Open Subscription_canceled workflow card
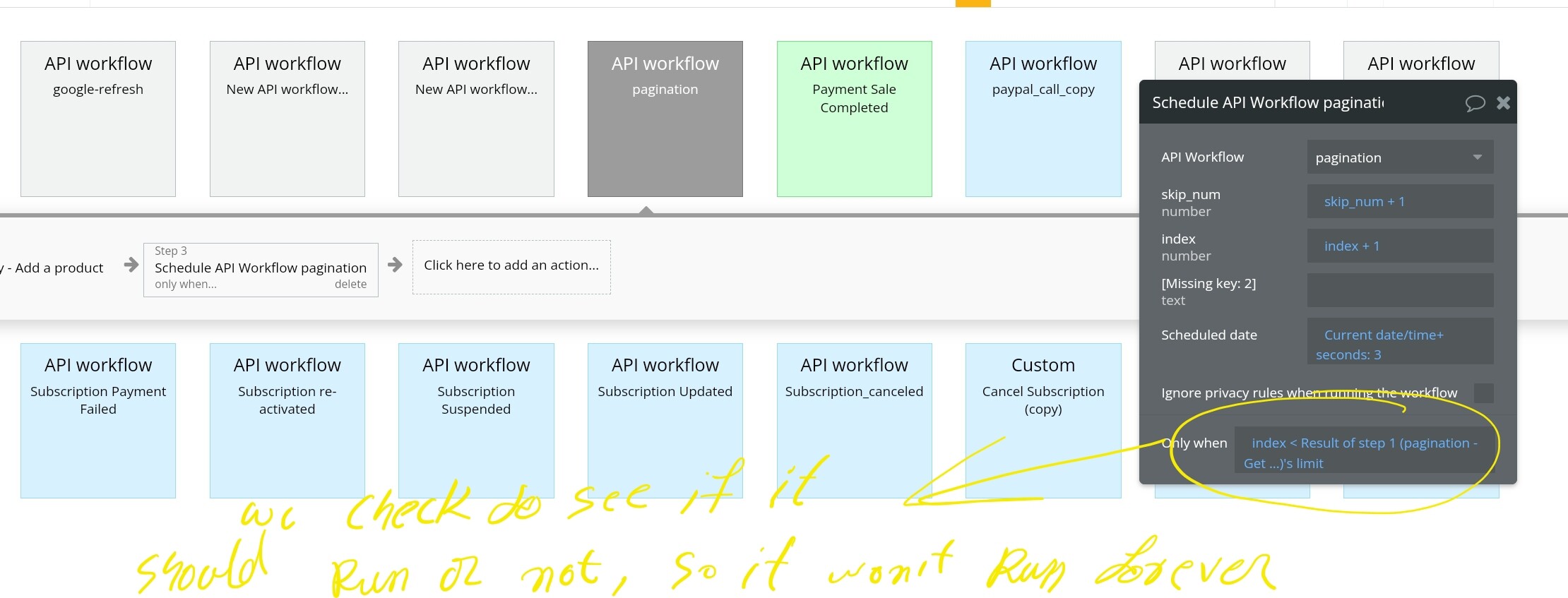The image size is (1568, 598). pyautogui.click(x=855, y=421)
